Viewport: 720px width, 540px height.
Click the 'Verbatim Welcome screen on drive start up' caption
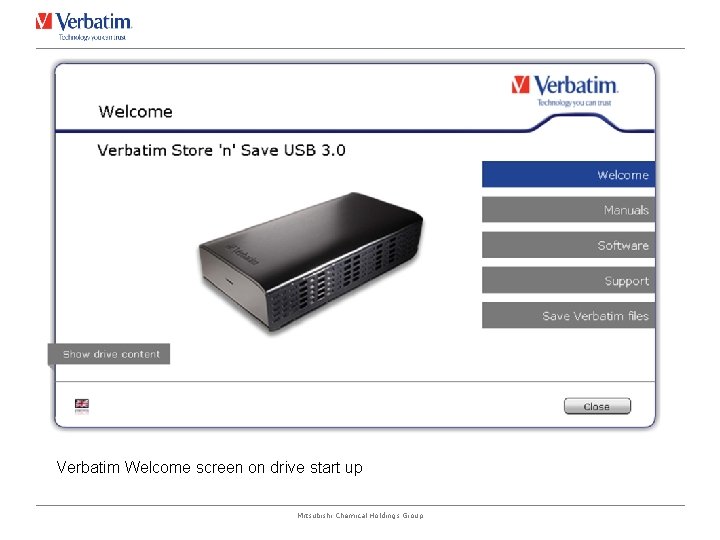coord(209,467)
